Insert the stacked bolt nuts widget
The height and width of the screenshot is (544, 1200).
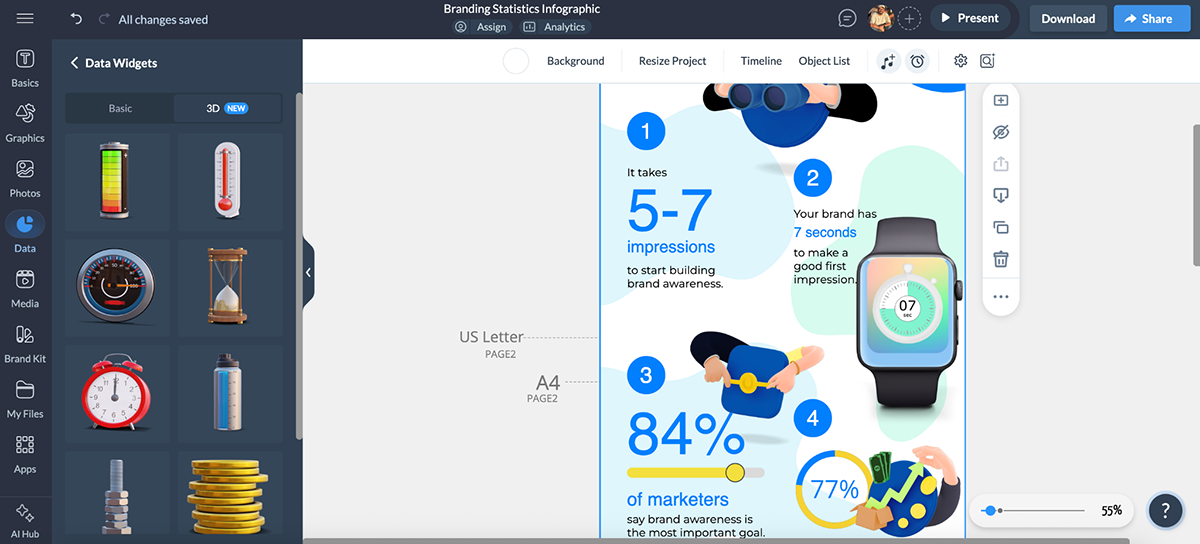[x=117, y=496]
